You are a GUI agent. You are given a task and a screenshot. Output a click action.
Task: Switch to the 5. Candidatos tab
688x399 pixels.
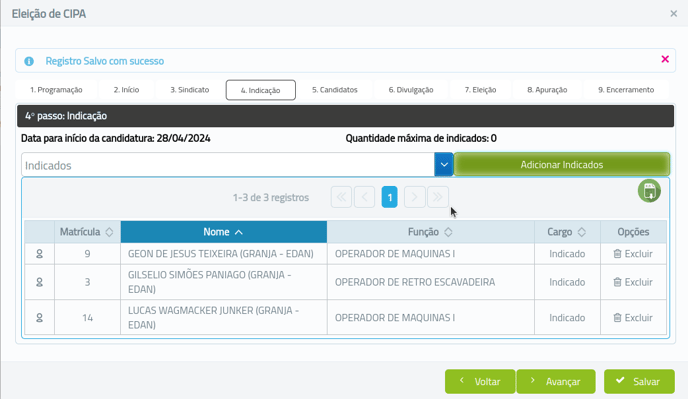(335, 90)
